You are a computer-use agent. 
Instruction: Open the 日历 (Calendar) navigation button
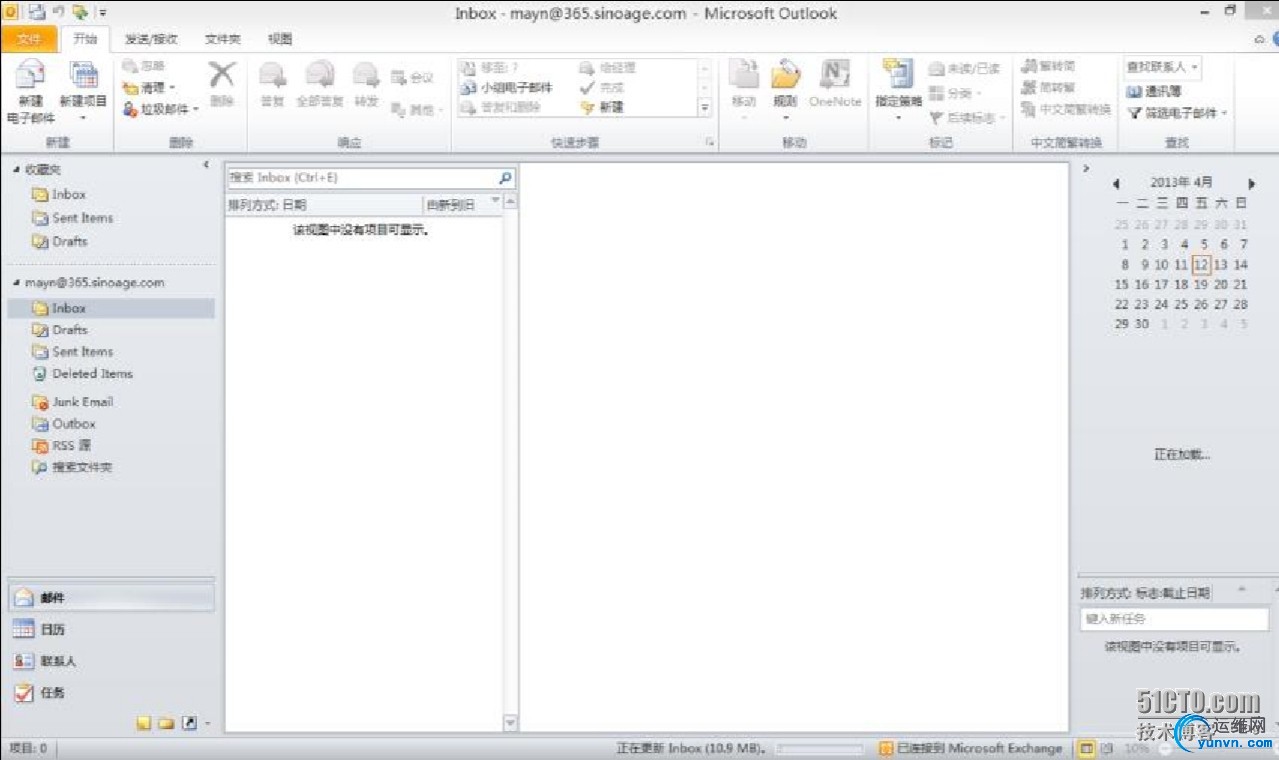click(x=111, y=630)
